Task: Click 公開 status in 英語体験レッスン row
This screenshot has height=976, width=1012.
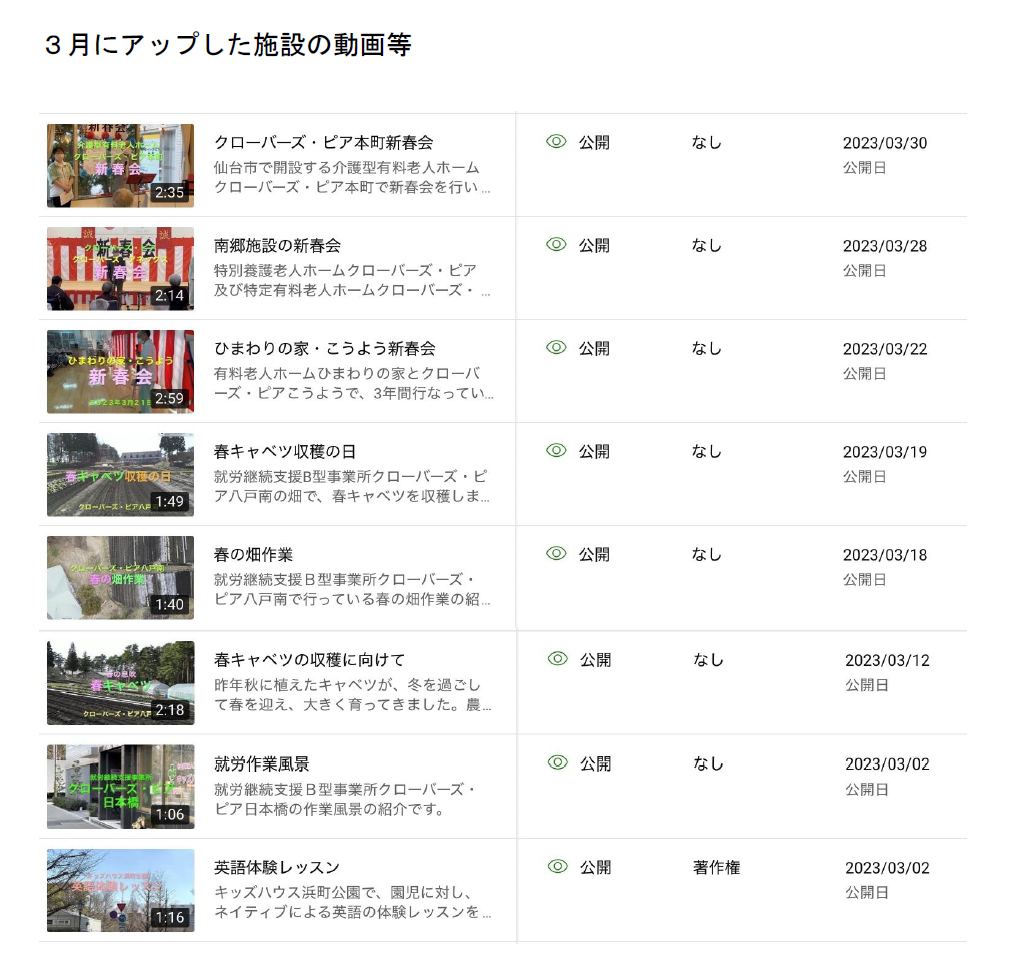Action: (595, 868)
